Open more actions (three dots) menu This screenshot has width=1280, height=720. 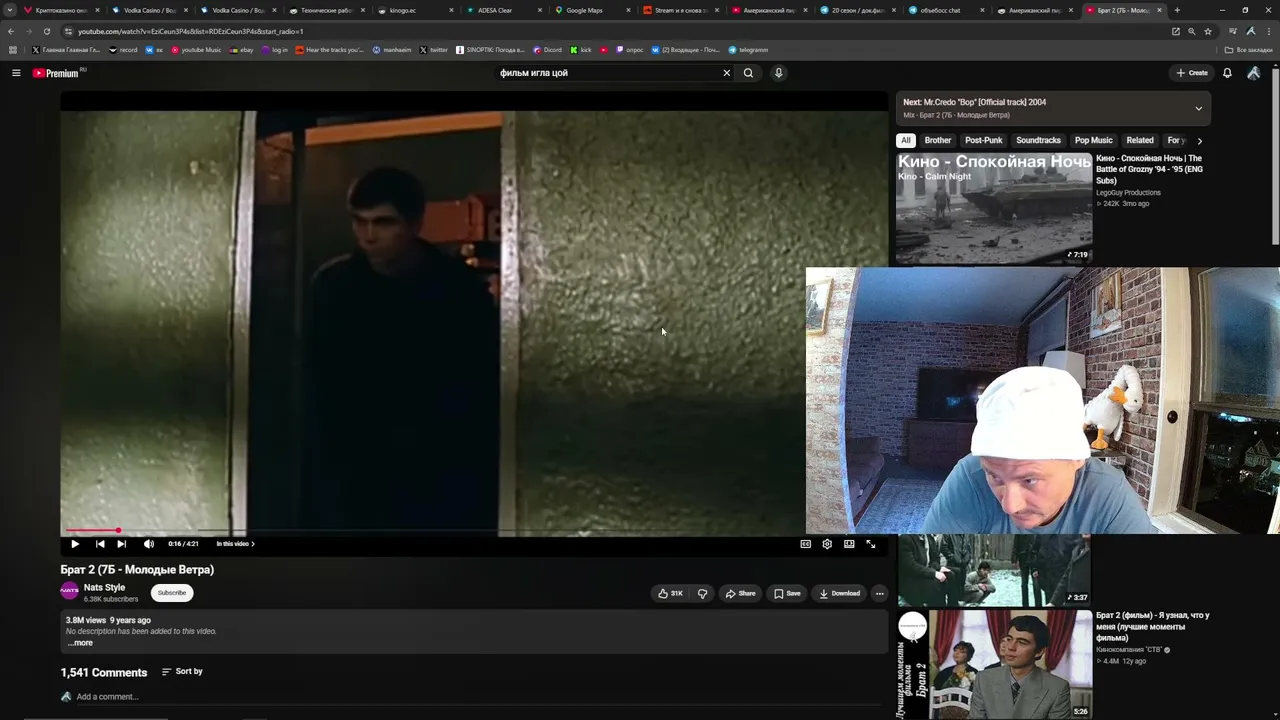pyautogui.click(x=880, y=593)
